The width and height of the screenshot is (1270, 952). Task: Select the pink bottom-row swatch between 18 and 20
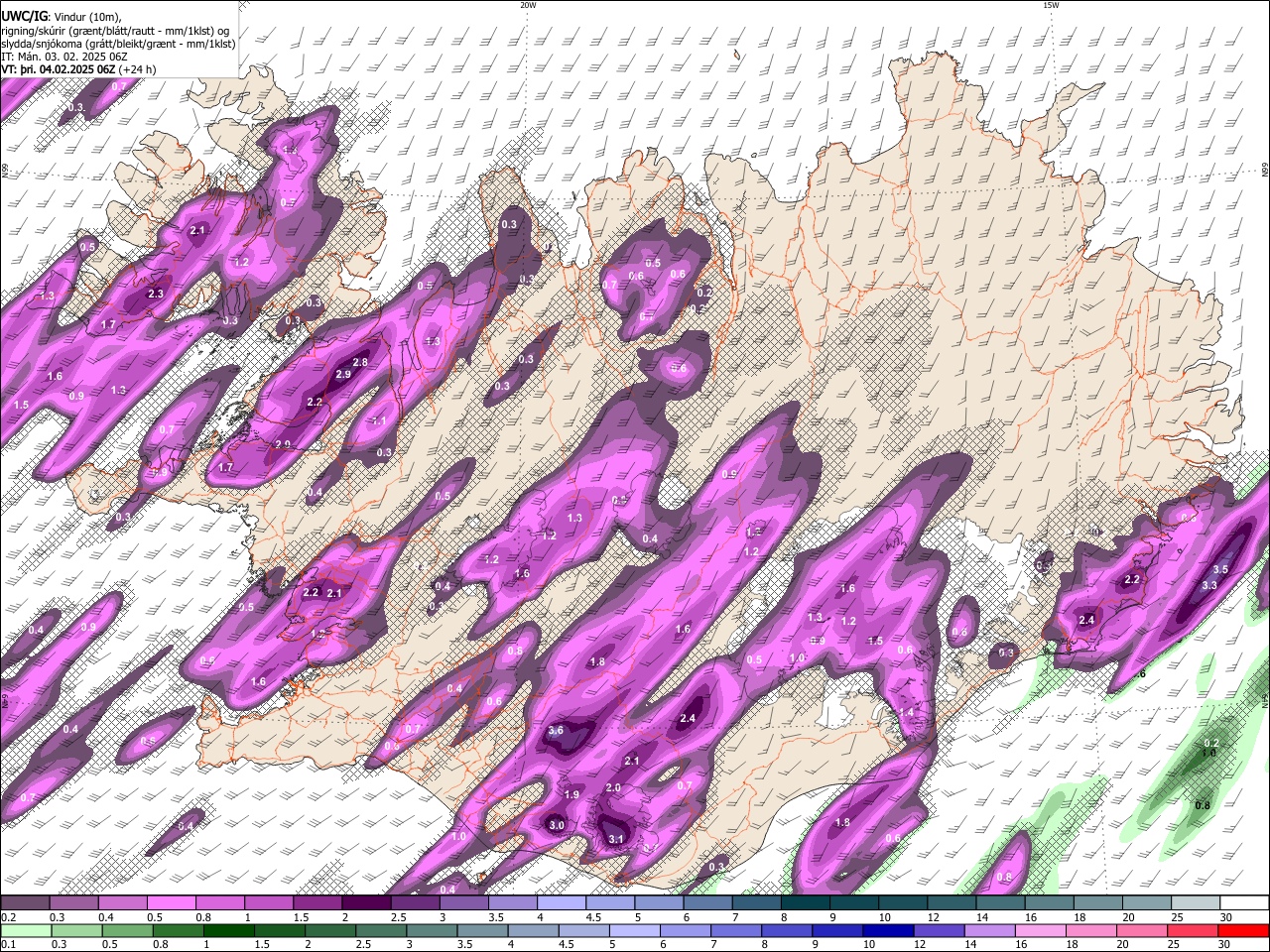coord(1091,930)
